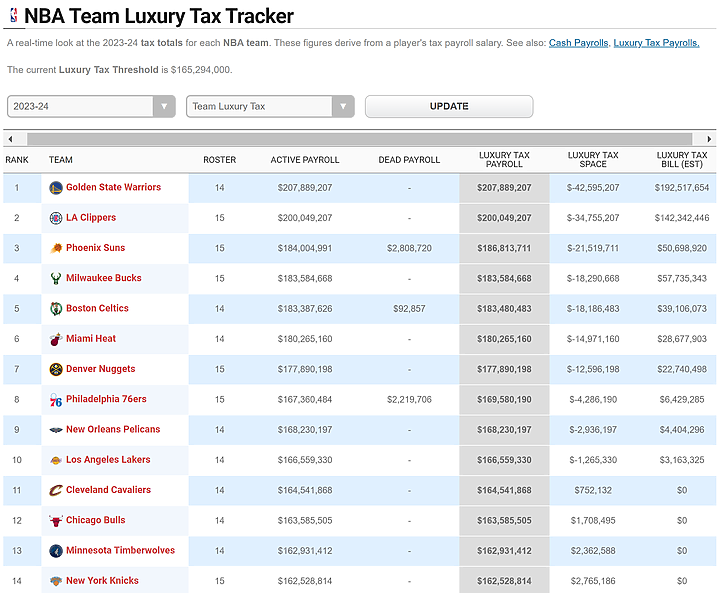Click the $1,708,495 luxury tax space cell
The width and height of the screenshot is (720, 593).
coord(593,521)
